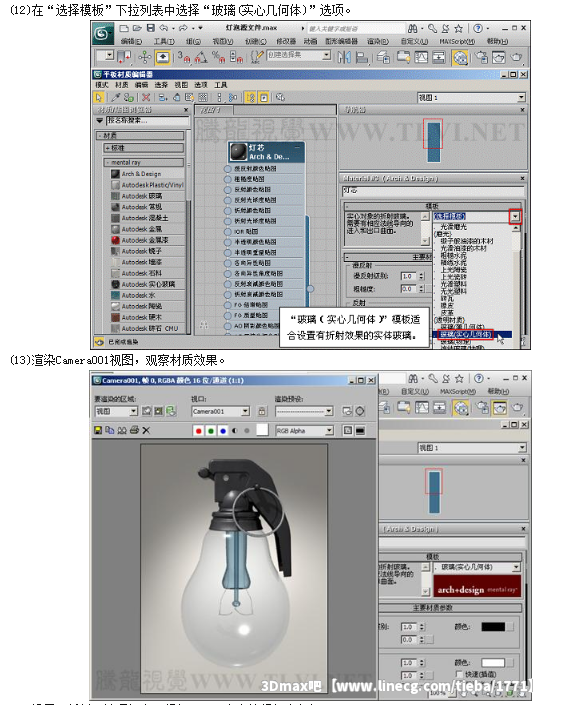Toggle the highlighted Material/Map Browser button in Slate toolbar

pos(264,97)
